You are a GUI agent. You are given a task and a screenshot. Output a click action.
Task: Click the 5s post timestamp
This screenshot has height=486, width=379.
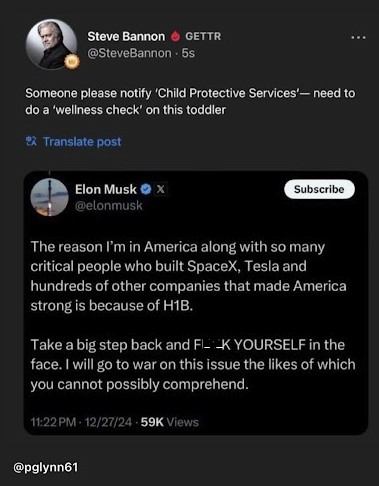pos(188,53)
